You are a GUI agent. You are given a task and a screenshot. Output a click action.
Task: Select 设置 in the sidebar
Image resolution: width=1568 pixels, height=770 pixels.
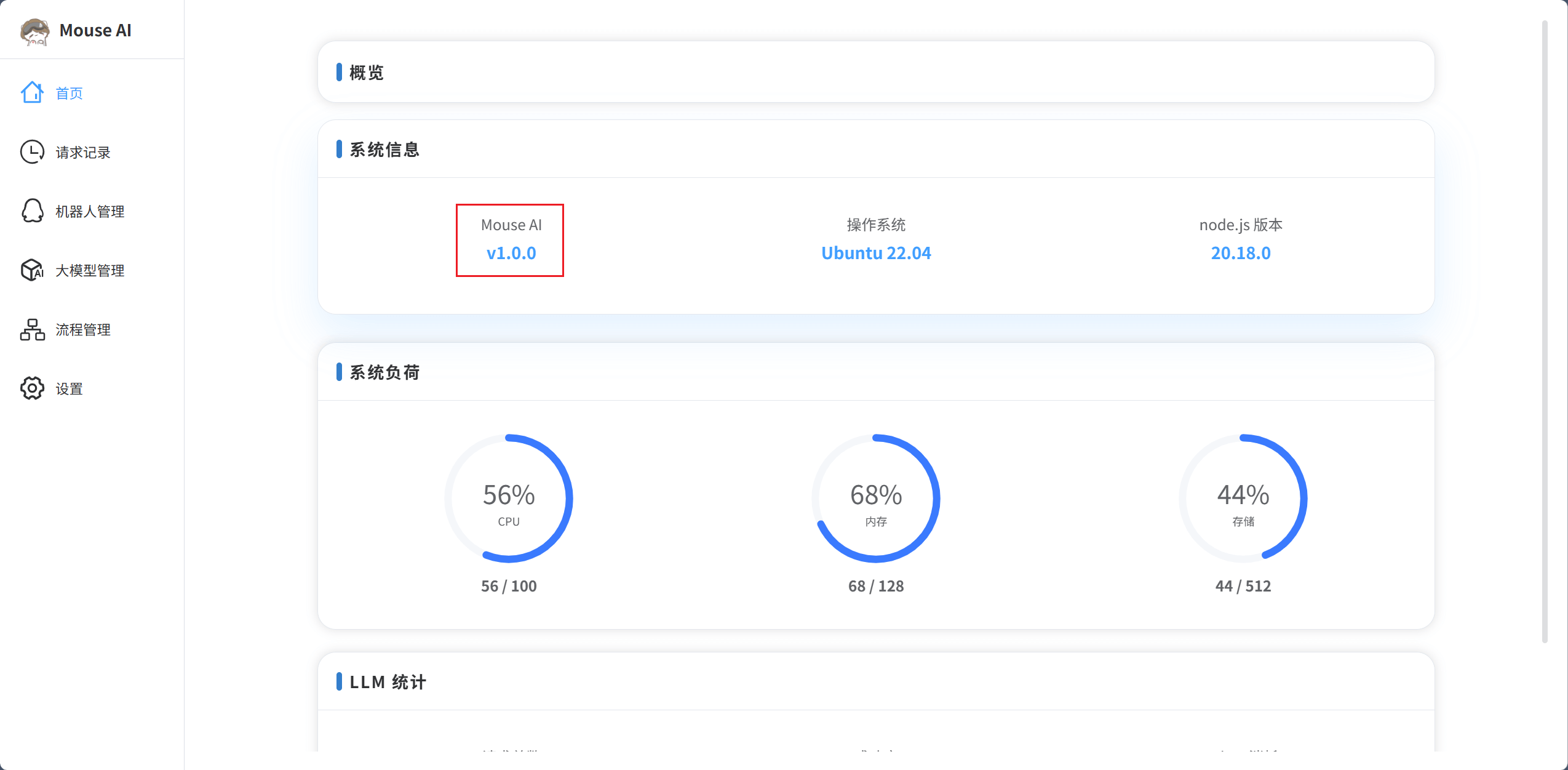[x=69, y=388]
